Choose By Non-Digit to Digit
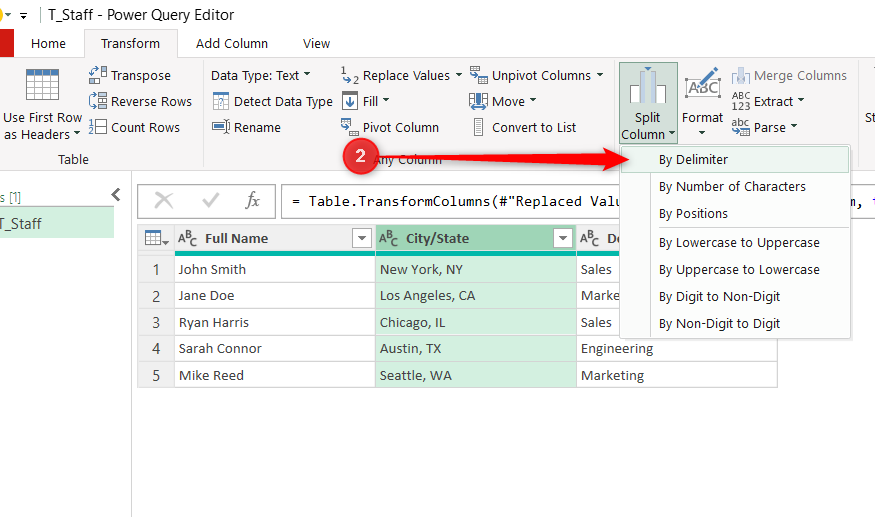Screen dimensions: 875x517 click(x=735, y=323)
